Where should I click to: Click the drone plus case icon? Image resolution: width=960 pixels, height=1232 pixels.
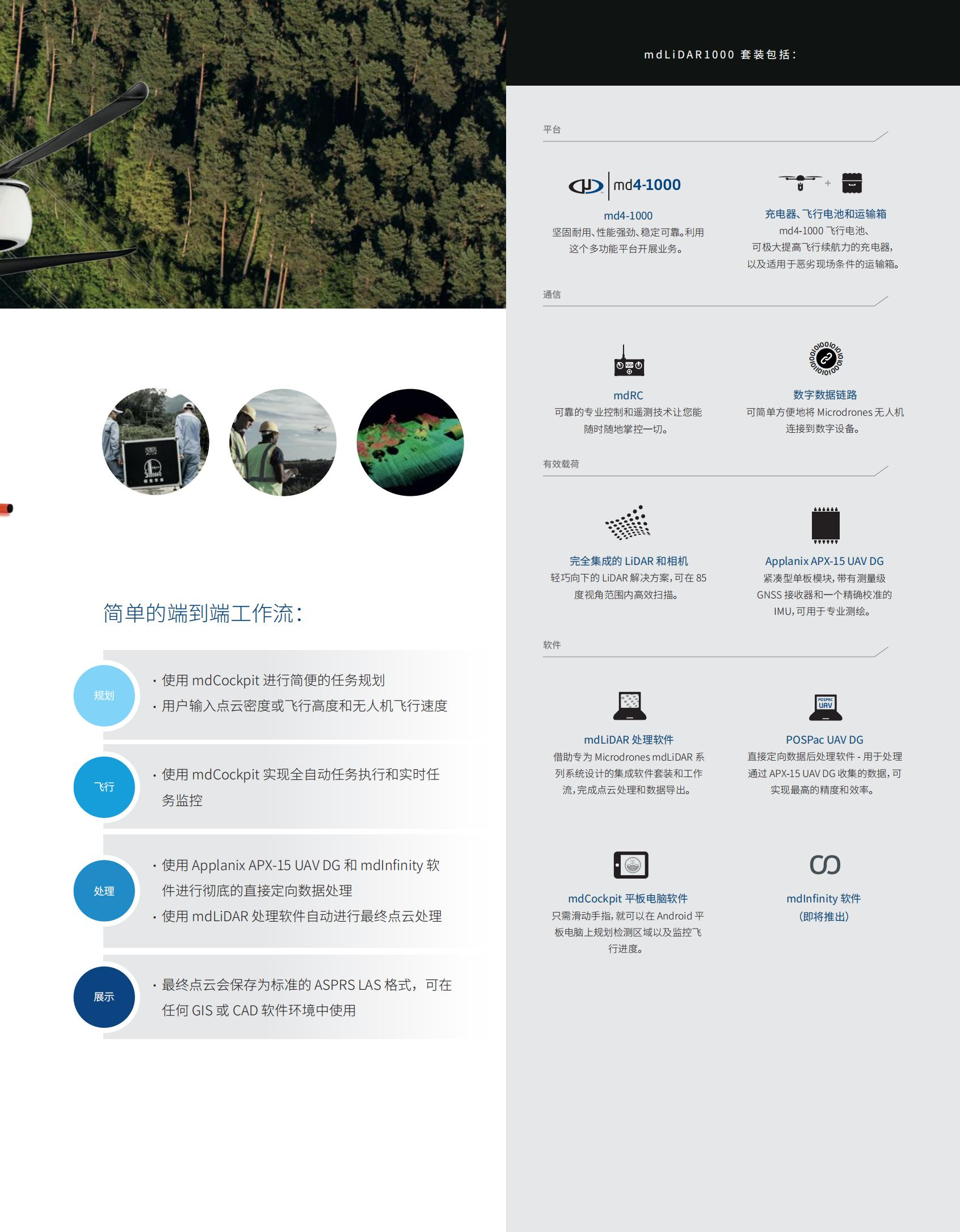point(820,183)
